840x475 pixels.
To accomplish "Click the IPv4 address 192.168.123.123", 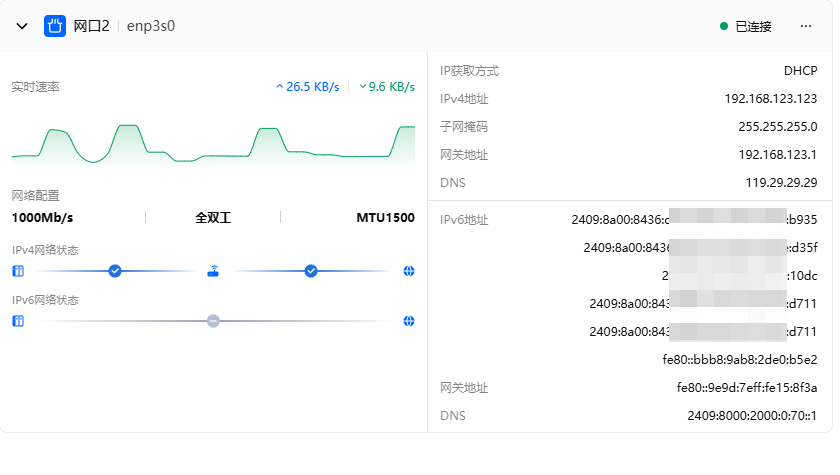I will click(x=770, y=99).
